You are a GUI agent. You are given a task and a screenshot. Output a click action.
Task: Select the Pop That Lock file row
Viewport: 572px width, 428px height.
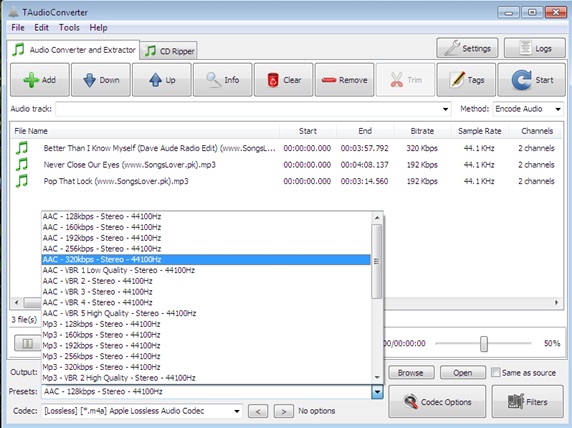click(x=286, y=181)
